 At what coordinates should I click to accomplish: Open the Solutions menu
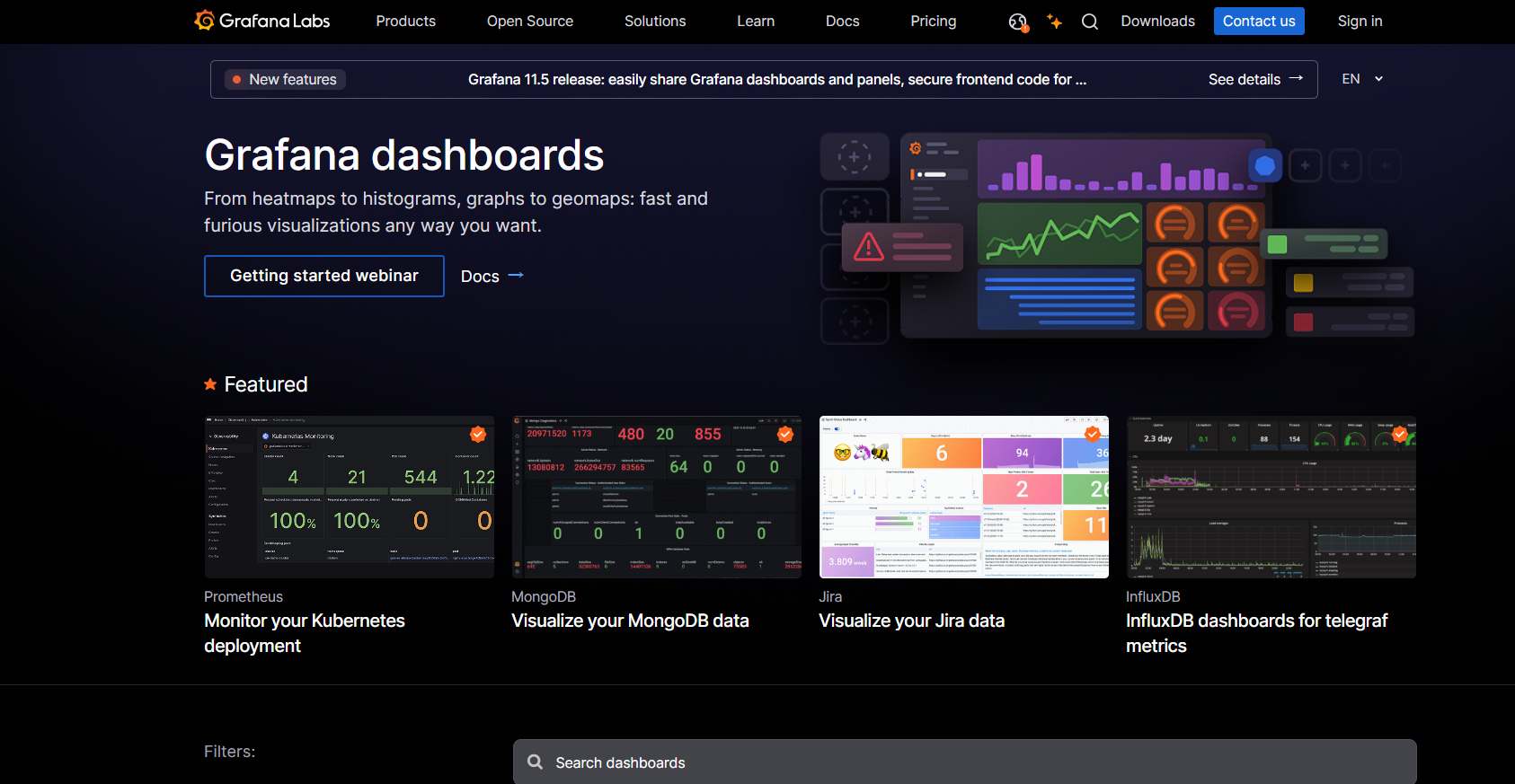(x=655, y=22)
